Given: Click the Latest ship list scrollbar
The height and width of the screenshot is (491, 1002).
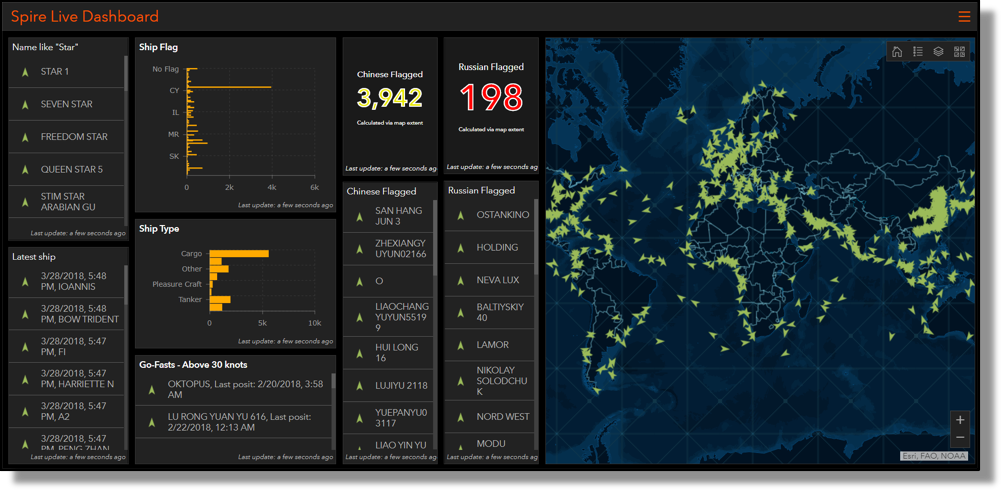Looking at the screenshot, I should pos(127,284).
